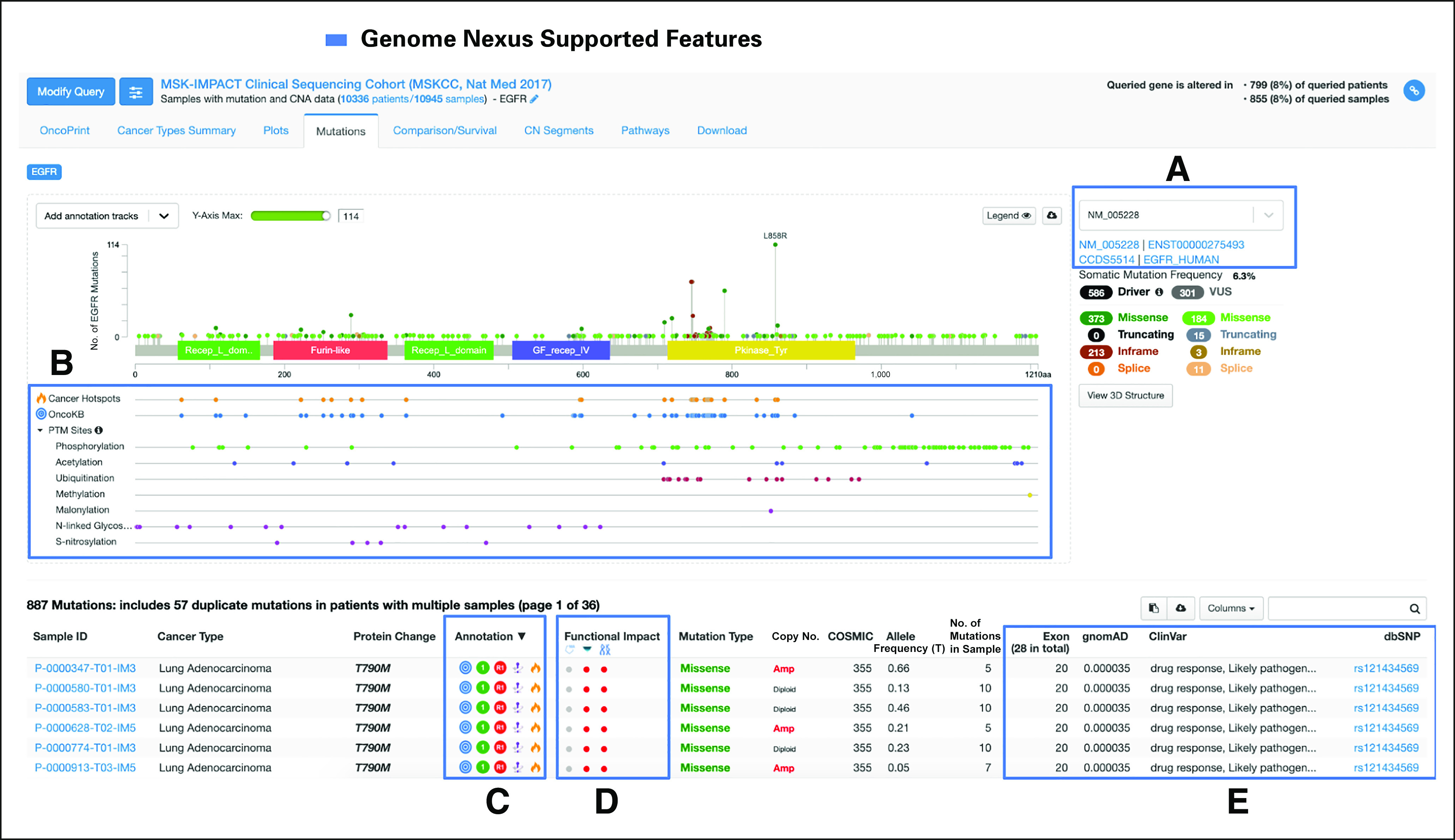This screenshot has height=840, width=1455.
Task: Click the Driver info icon
Action: click(x=1159, y=292)
